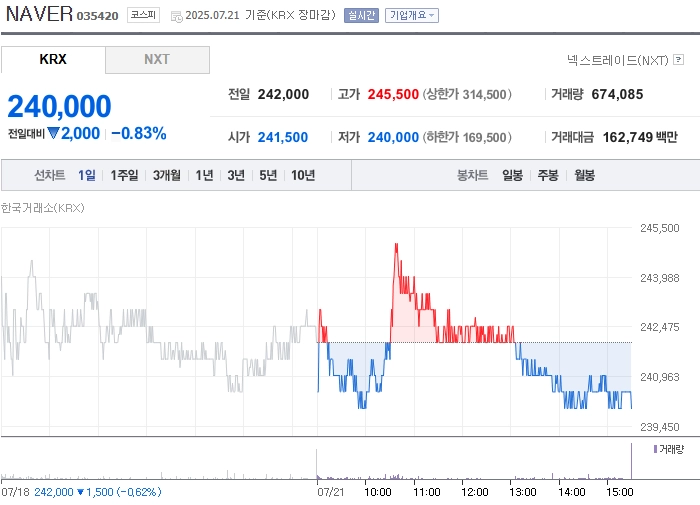Click the 거래량 legend marker icon
Viewport: 700px width, 505px height.
pyautogui.click(x=655, y=449)
